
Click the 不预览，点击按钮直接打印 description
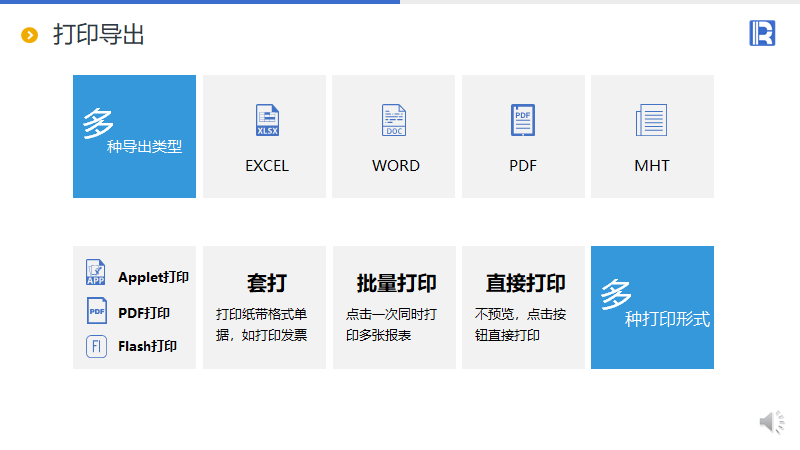pyautogui.click(x=520, y=324)
